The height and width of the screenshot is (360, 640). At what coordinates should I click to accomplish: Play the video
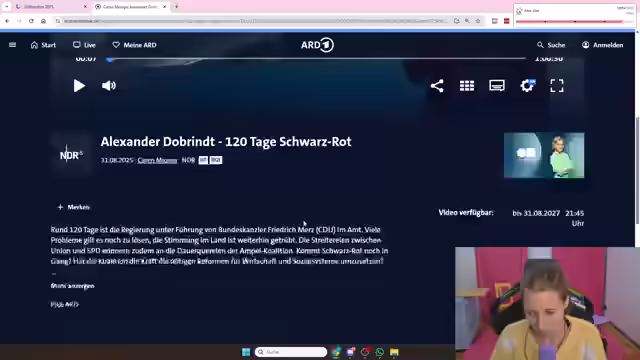[79, 86]
